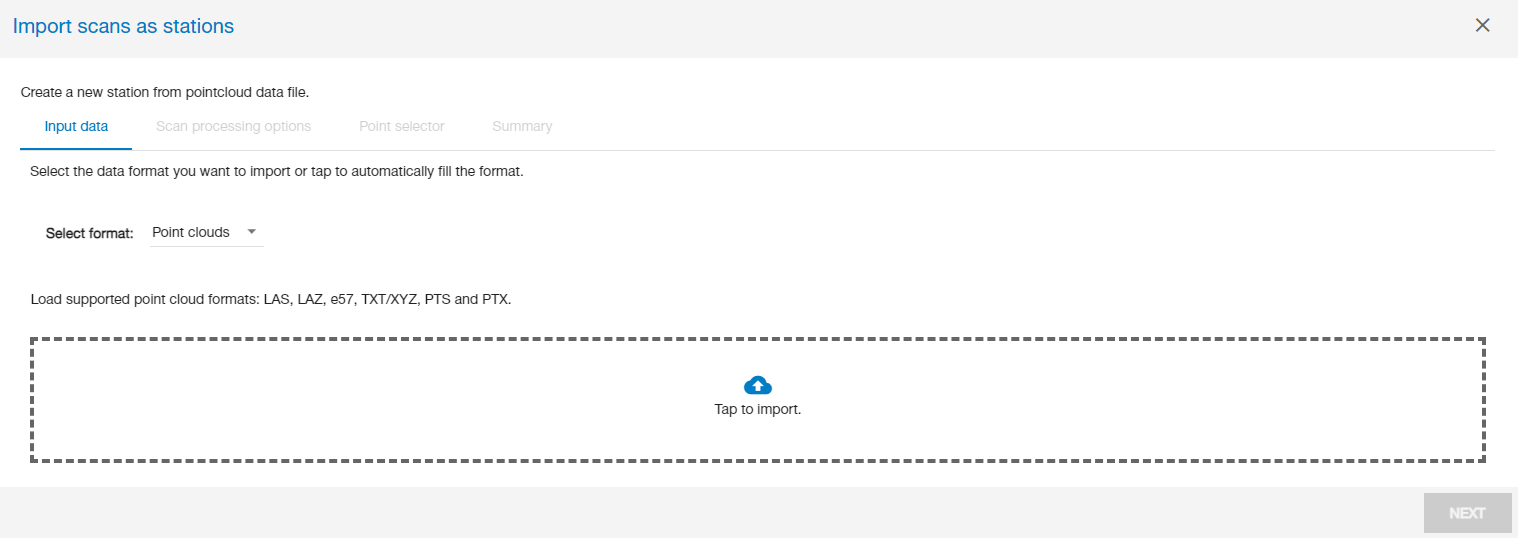Click the Point clouds format value

coord(191,232)
